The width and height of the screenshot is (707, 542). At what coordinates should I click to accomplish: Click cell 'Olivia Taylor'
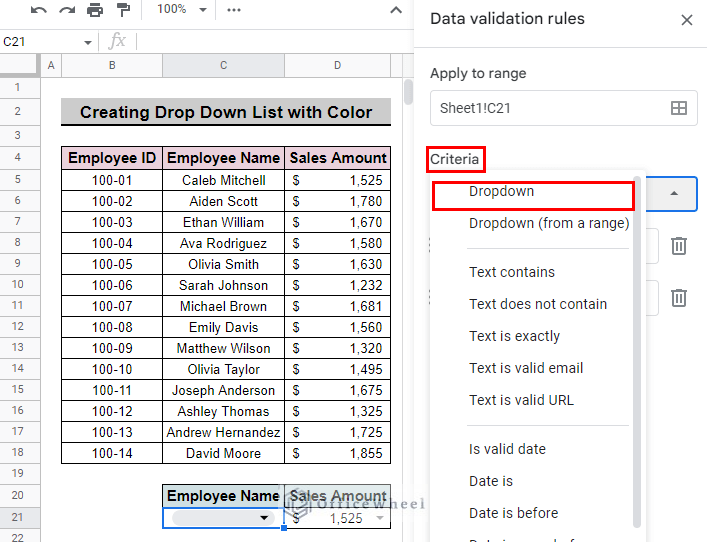223,369
